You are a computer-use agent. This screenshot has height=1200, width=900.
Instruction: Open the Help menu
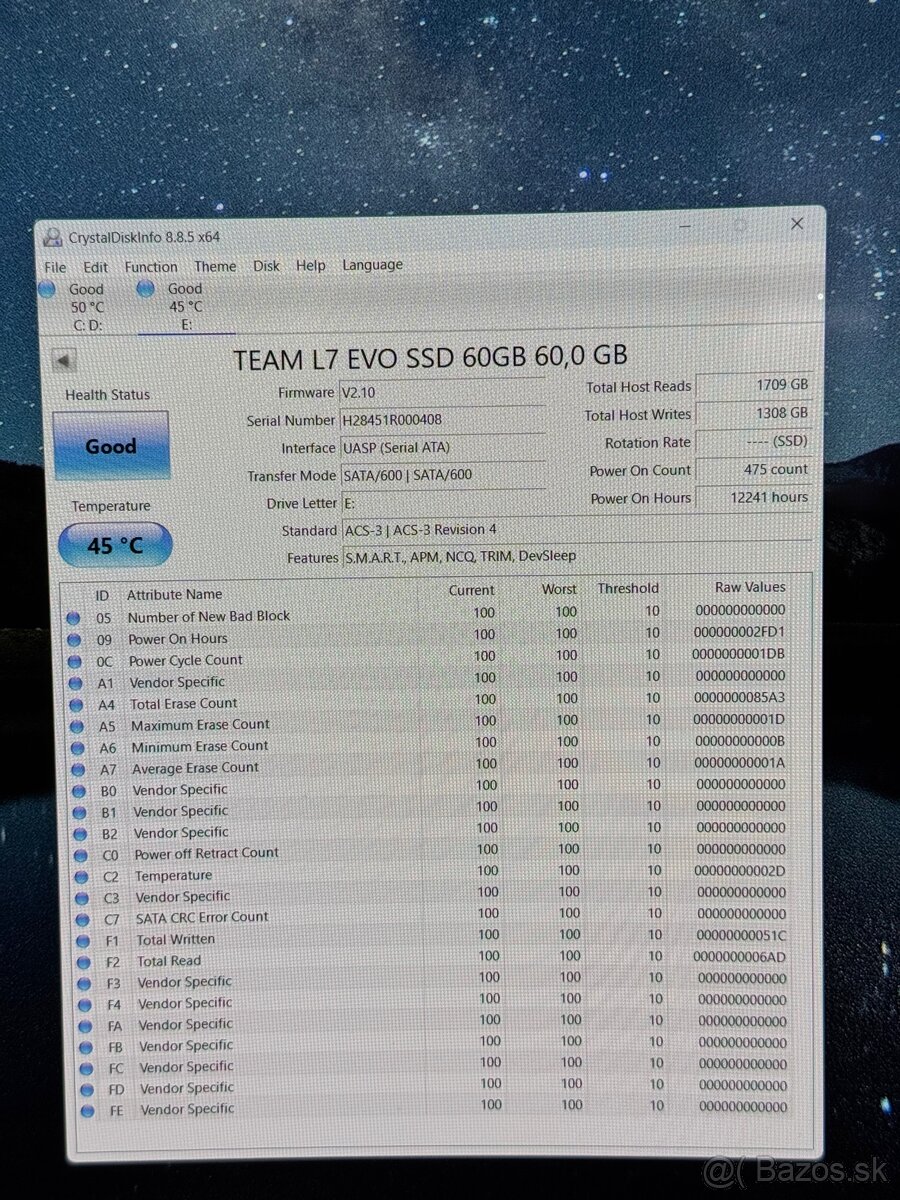[311, 265]
